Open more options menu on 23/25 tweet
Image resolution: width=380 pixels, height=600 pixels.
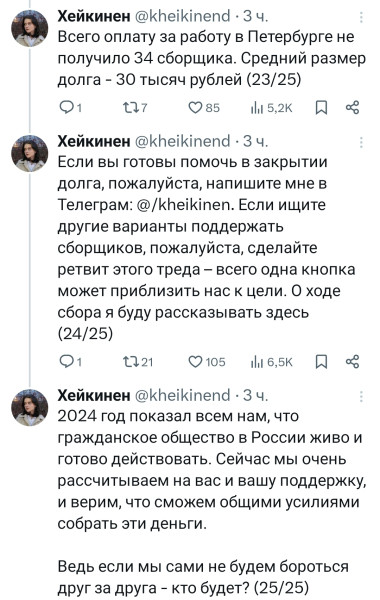point(361,16)
